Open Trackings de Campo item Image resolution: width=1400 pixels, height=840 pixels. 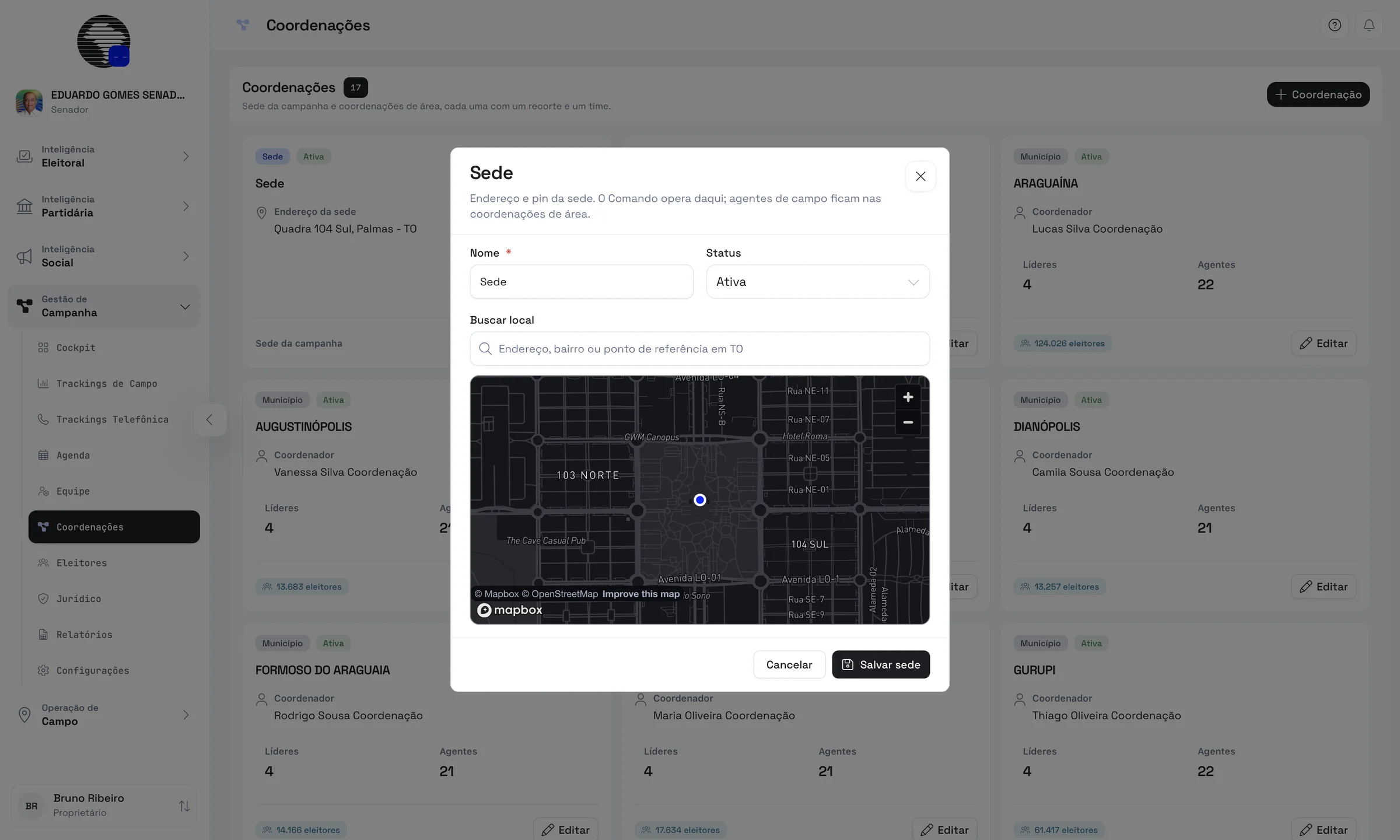[114, 383]
